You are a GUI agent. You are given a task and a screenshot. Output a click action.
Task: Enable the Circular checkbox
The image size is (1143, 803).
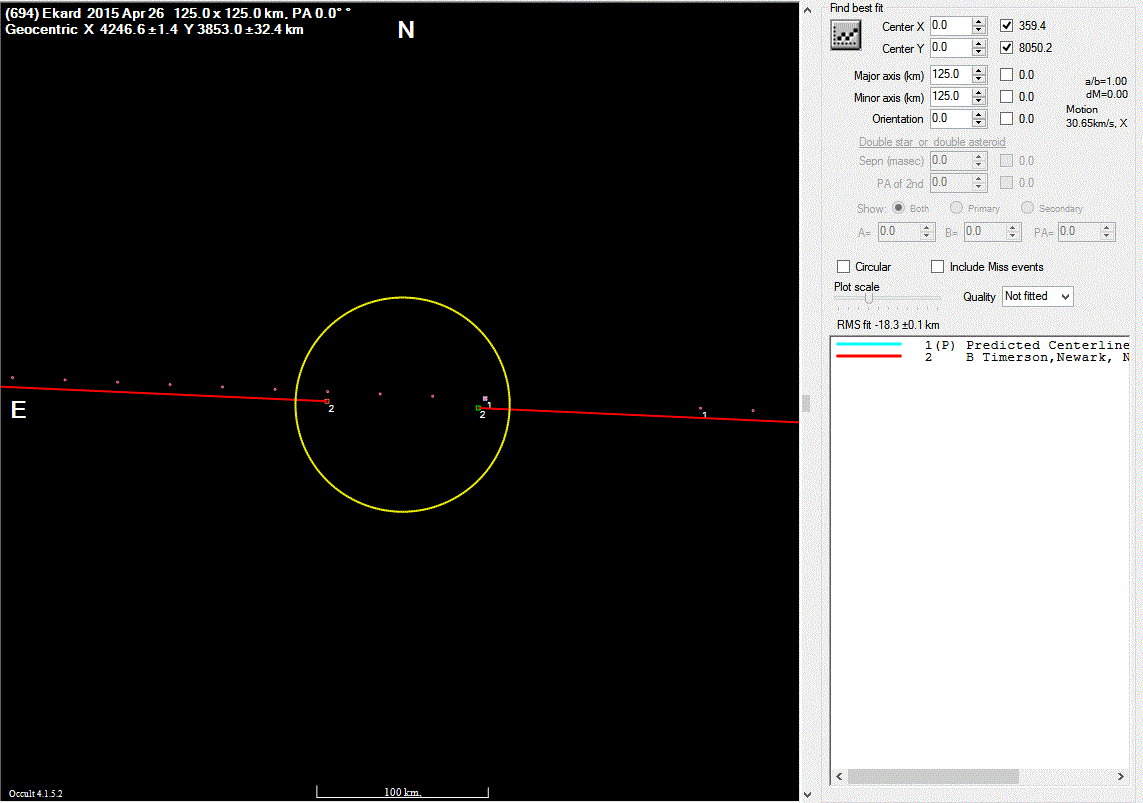844,267
